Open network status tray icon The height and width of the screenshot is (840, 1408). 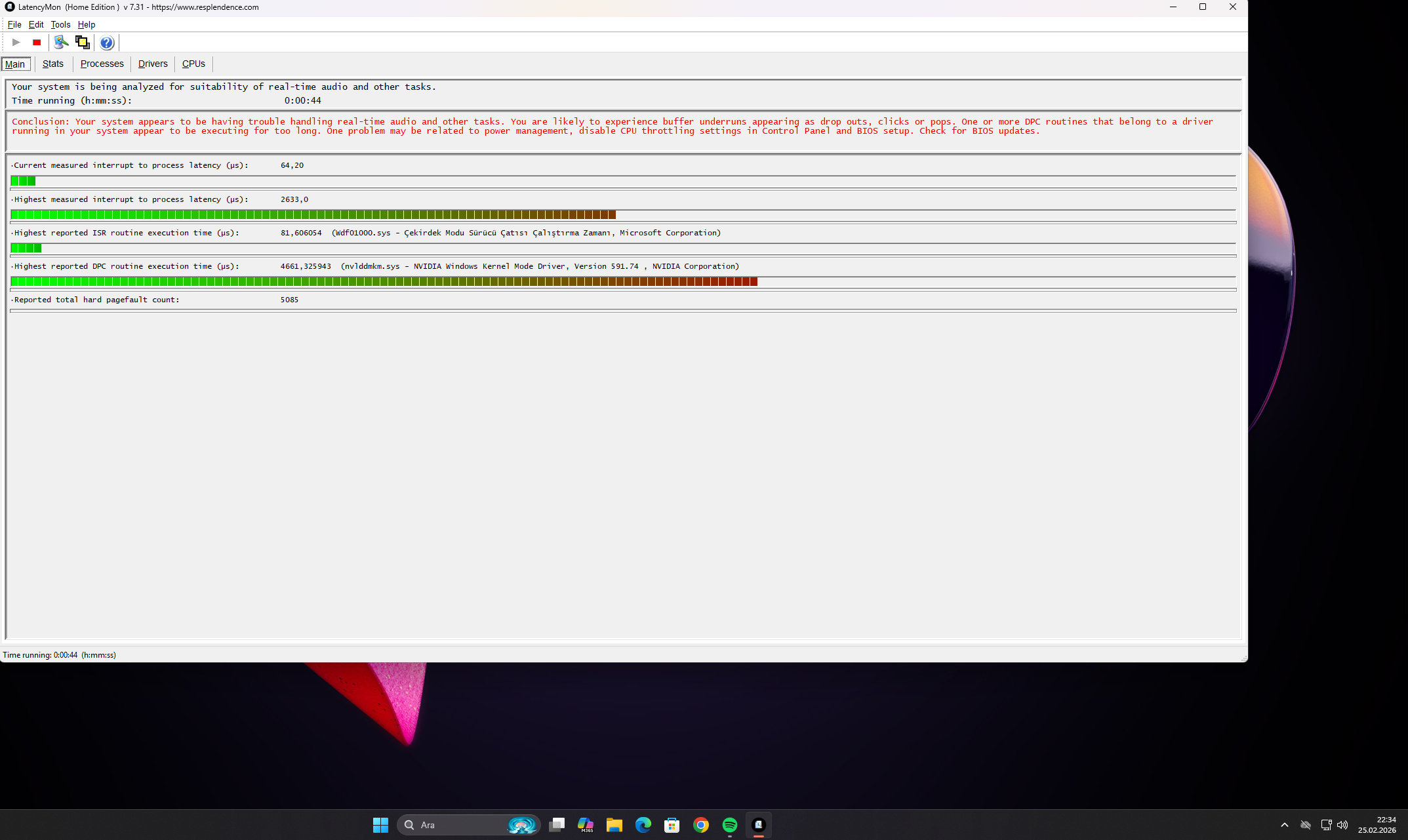pos(1326,825)
